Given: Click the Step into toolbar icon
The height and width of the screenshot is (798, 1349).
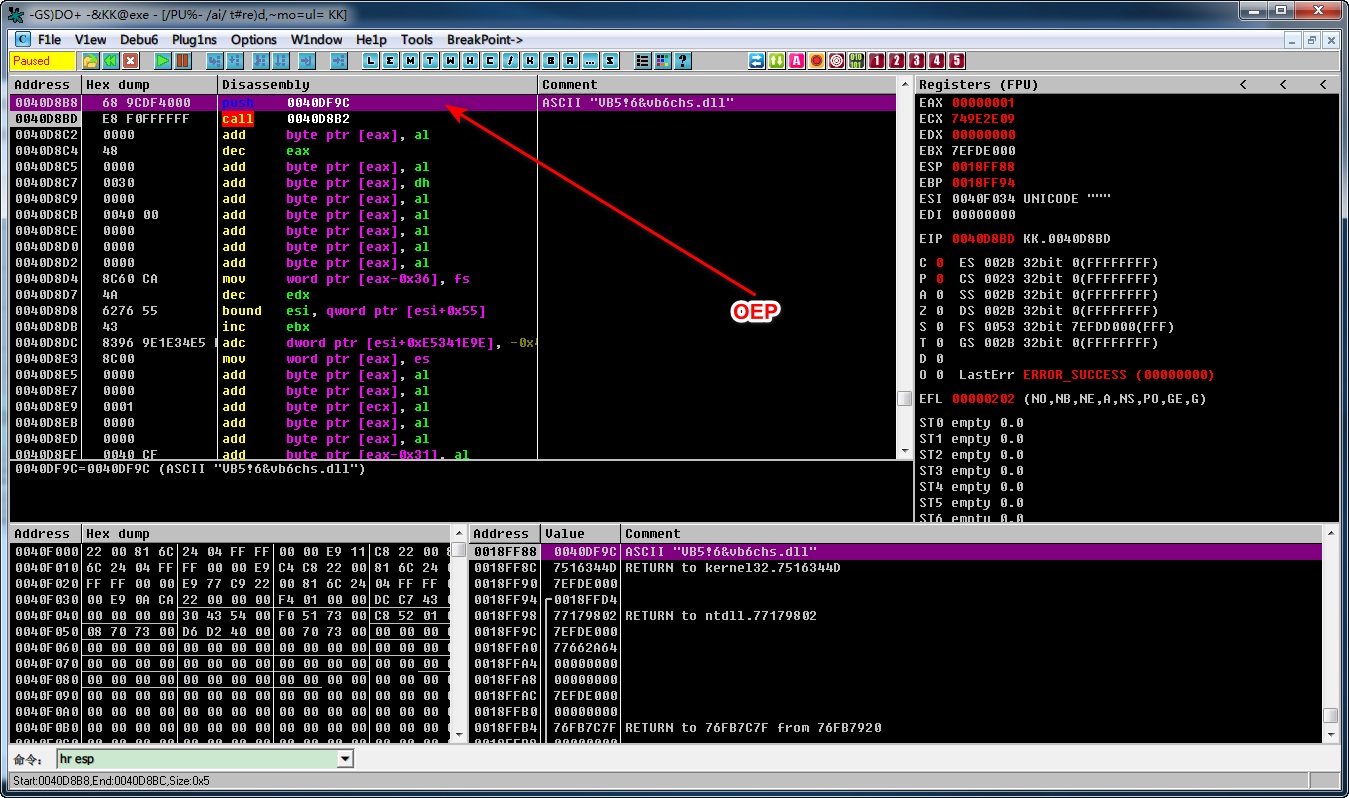Looking at the screenshot, I should pos(214,61).
